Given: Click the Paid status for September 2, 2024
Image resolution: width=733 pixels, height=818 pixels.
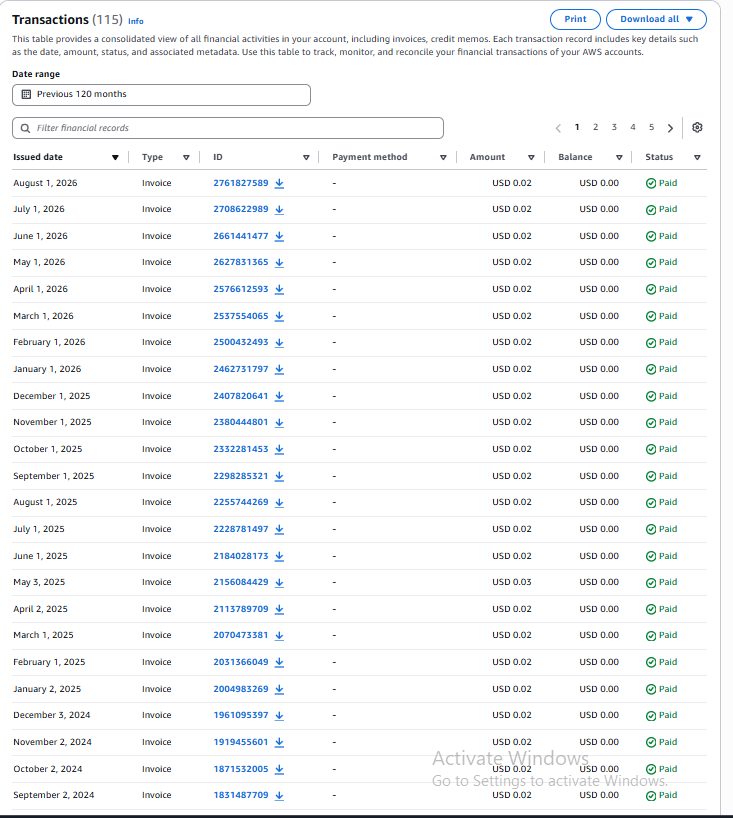Looking at the screenshot, I should (x=662, y=795).
